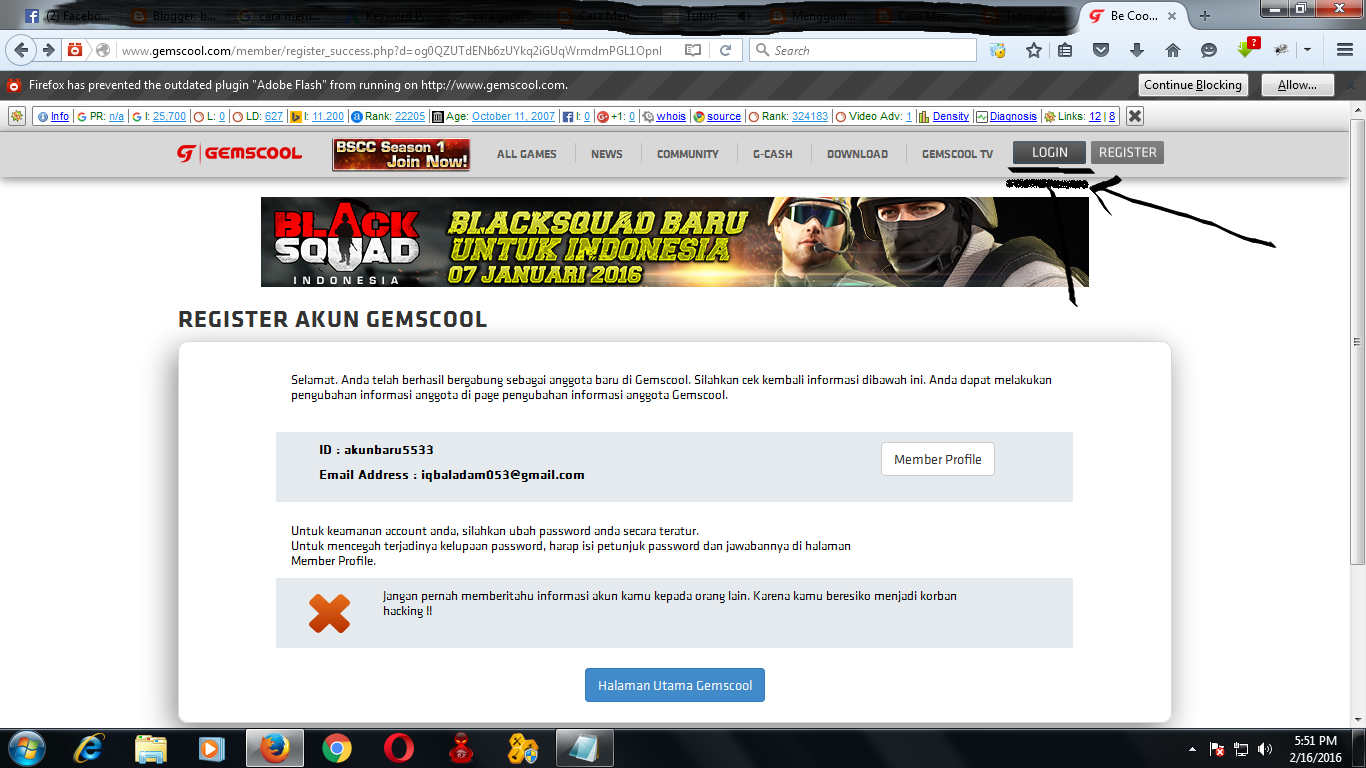This screenshot has height=768, width=1366.
Task: Launch Google Chrome from taskbar
Action: pos(337,748)
